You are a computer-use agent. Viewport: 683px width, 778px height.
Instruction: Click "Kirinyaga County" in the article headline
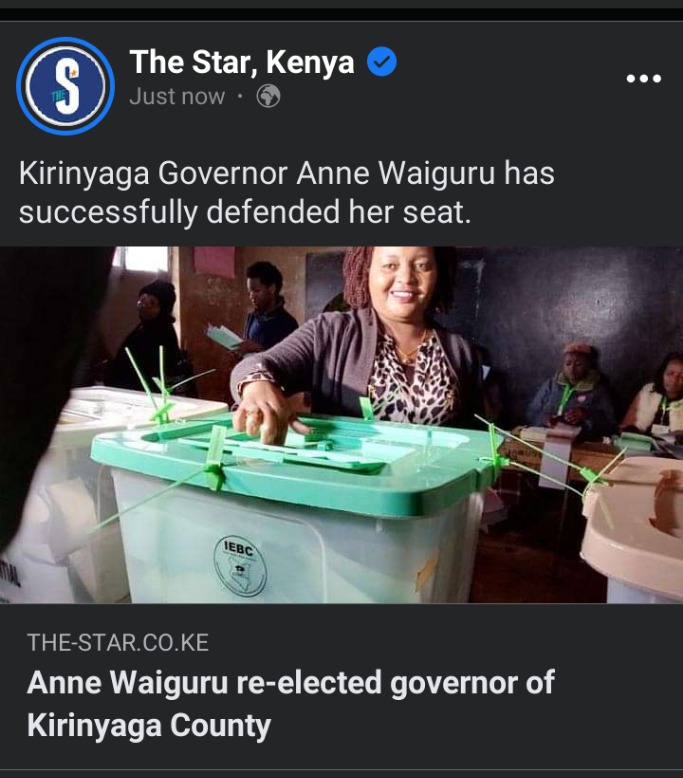coord(149,725)
